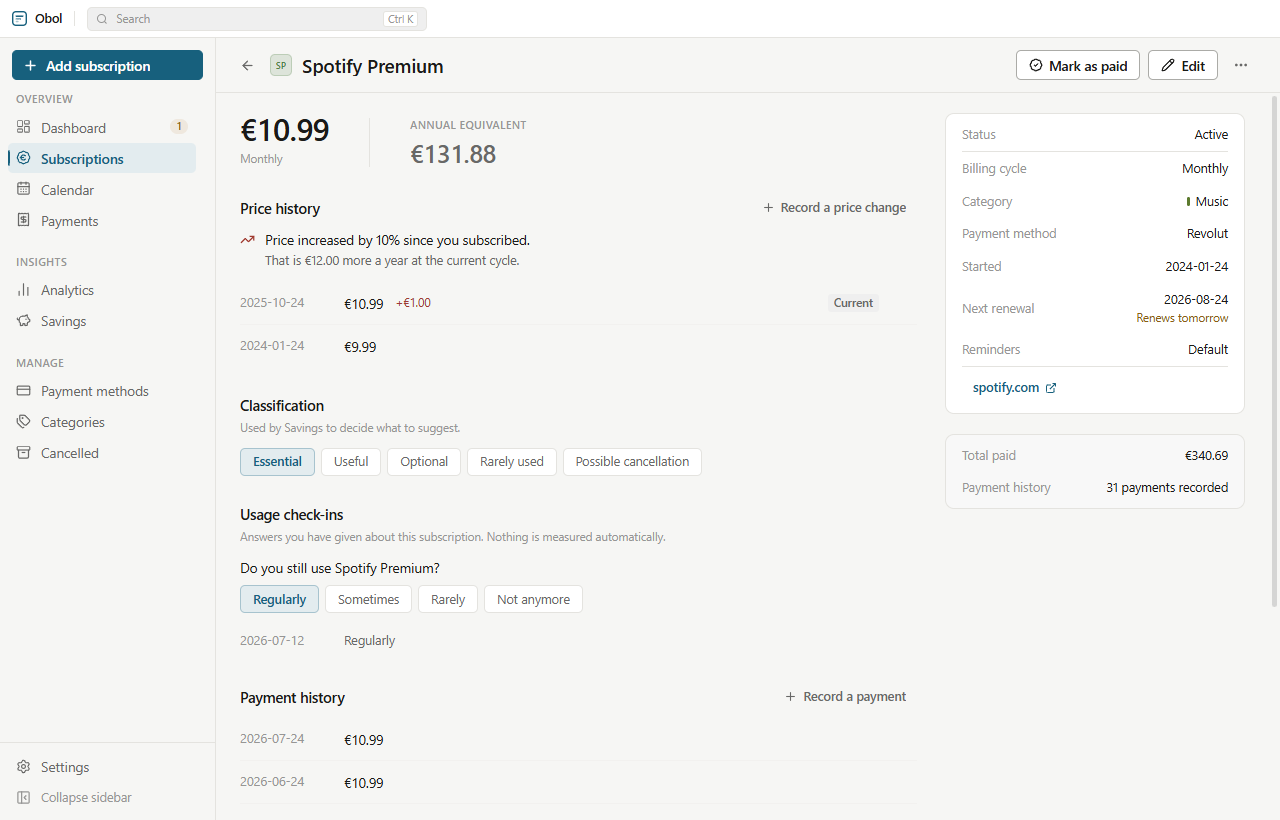Click the vertical page scrollbar

(1274, 350)
